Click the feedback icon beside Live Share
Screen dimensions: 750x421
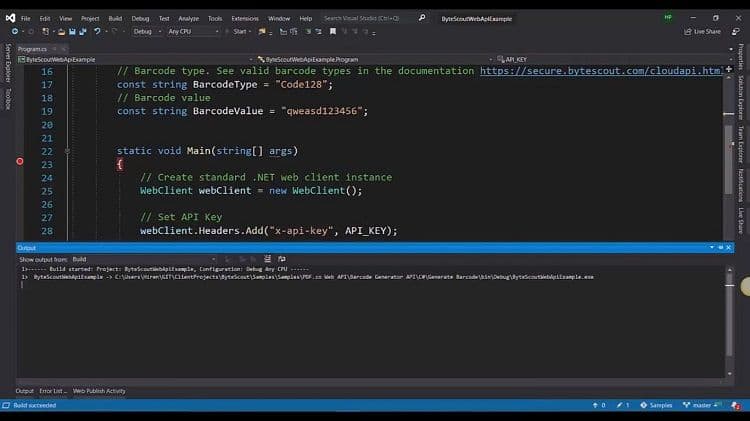click(736, 31)
